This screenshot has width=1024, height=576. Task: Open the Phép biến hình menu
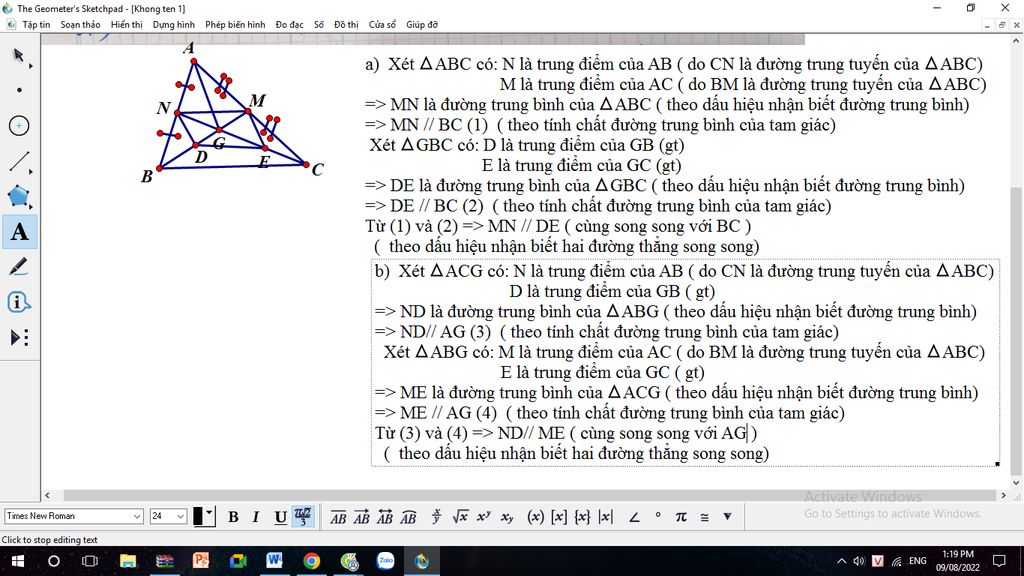click(235, 25)
